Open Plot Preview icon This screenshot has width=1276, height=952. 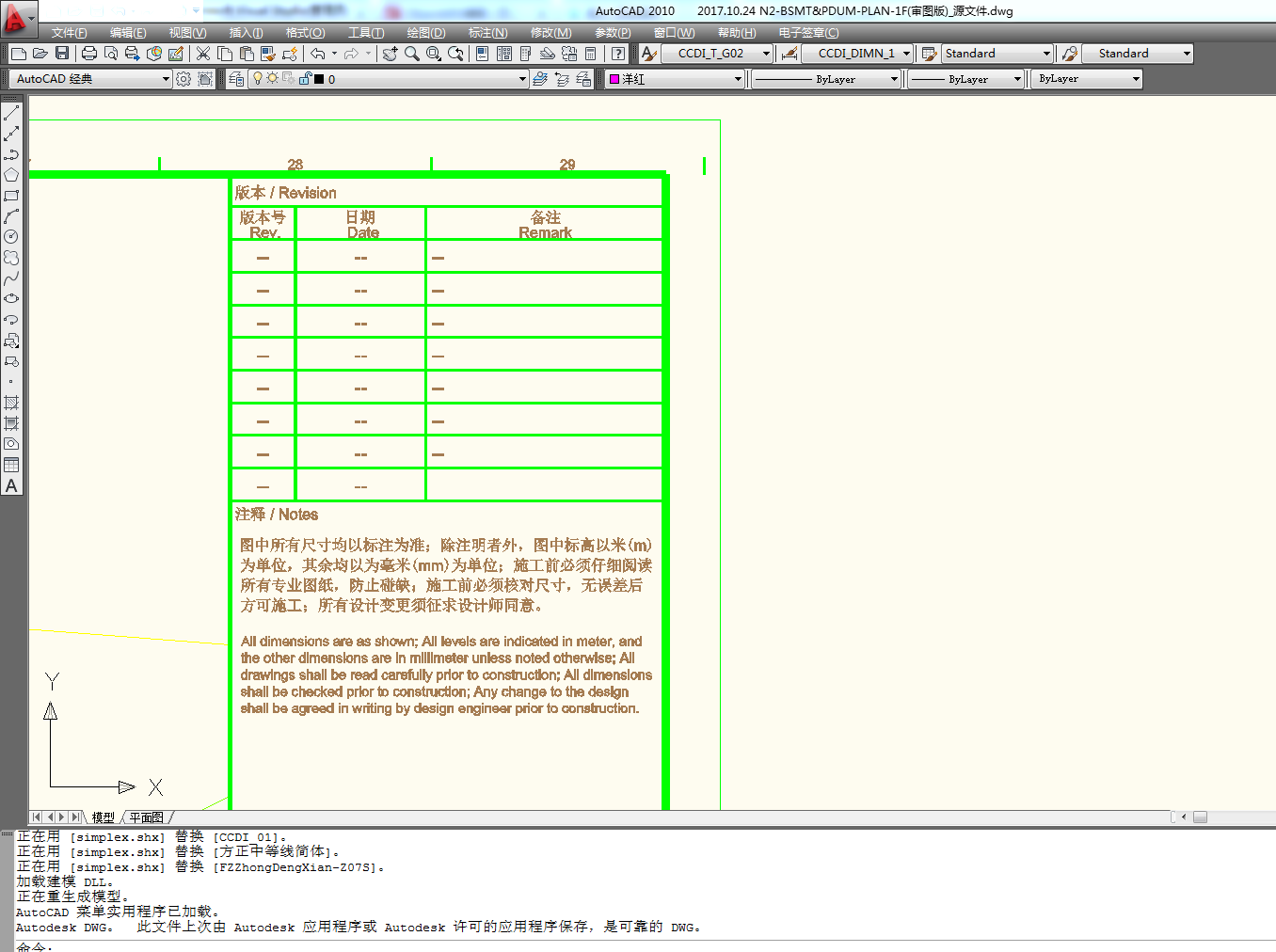pos(111,54)
